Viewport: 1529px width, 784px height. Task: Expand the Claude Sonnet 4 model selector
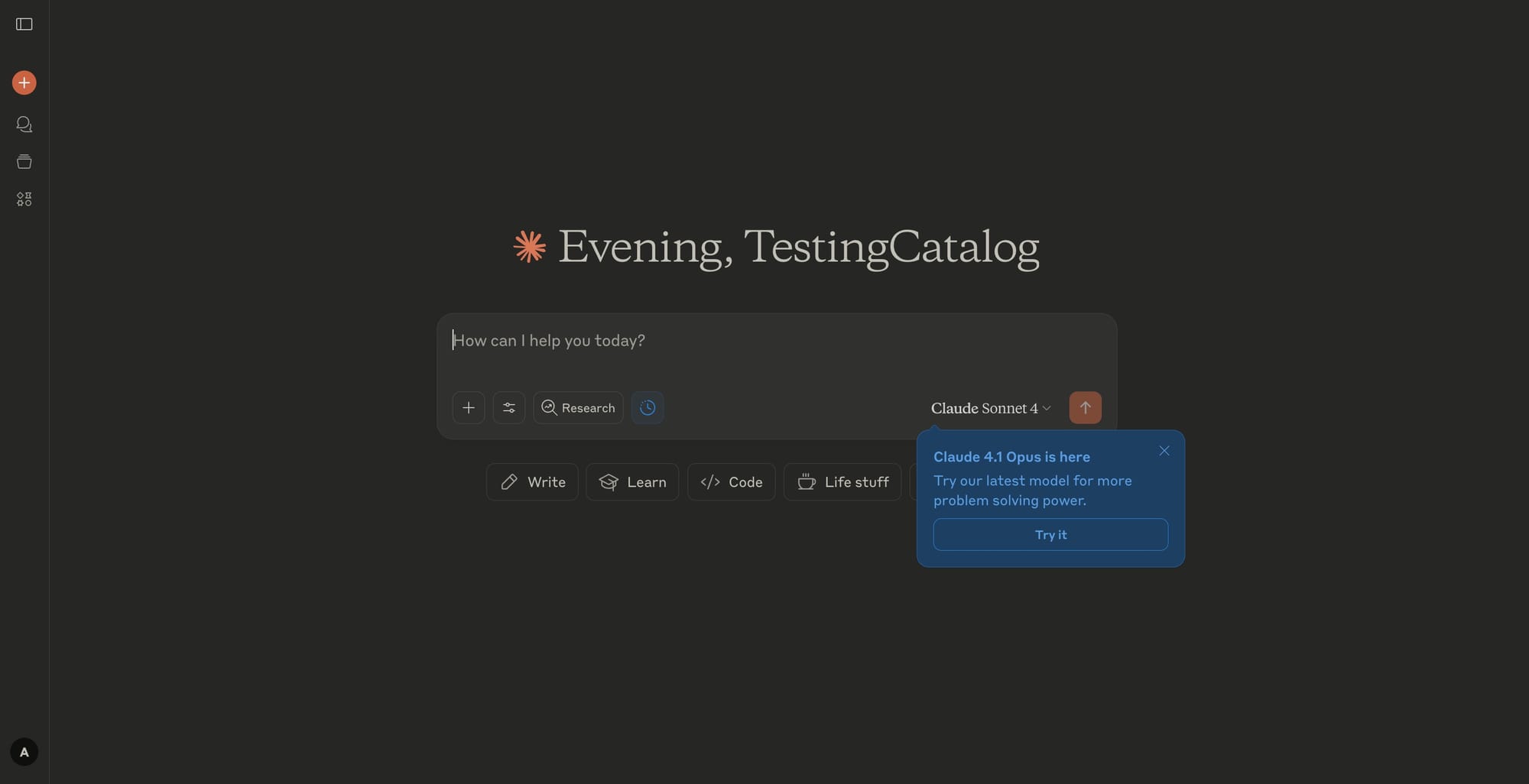[x=990, y=409]
